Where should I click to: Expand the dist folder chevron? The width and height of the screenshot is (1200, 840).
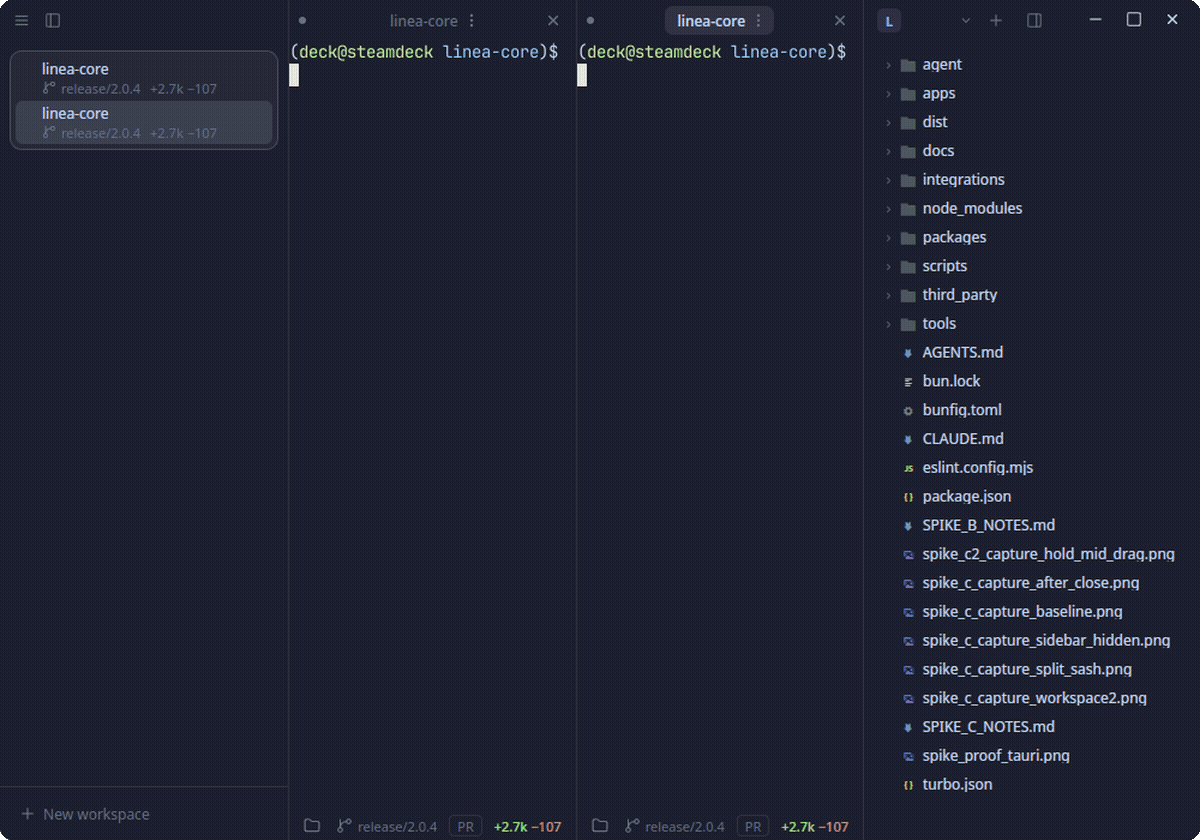point(888,122)
